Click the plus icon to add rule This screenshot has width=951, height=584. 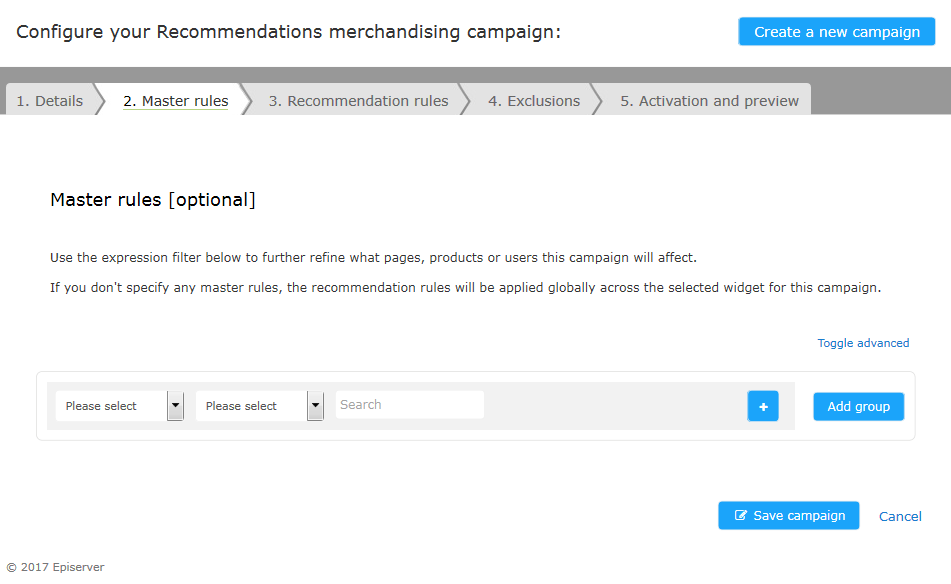[x=763, y=406]
